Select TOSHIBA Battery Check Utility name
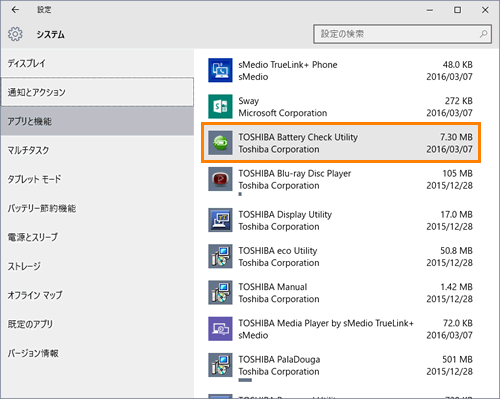 298,137
